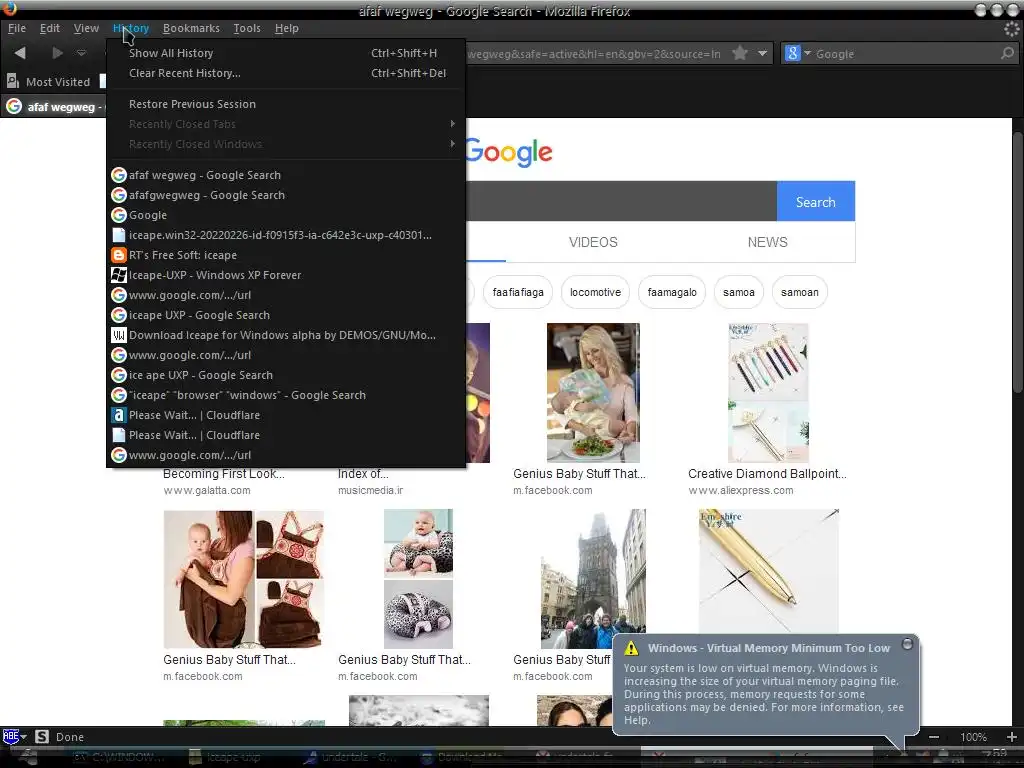Click the Google favicon on the afaf wegweg tab
Image resolution: width=1024 pixels, height=768 pixels.
[x=14, y=106]
